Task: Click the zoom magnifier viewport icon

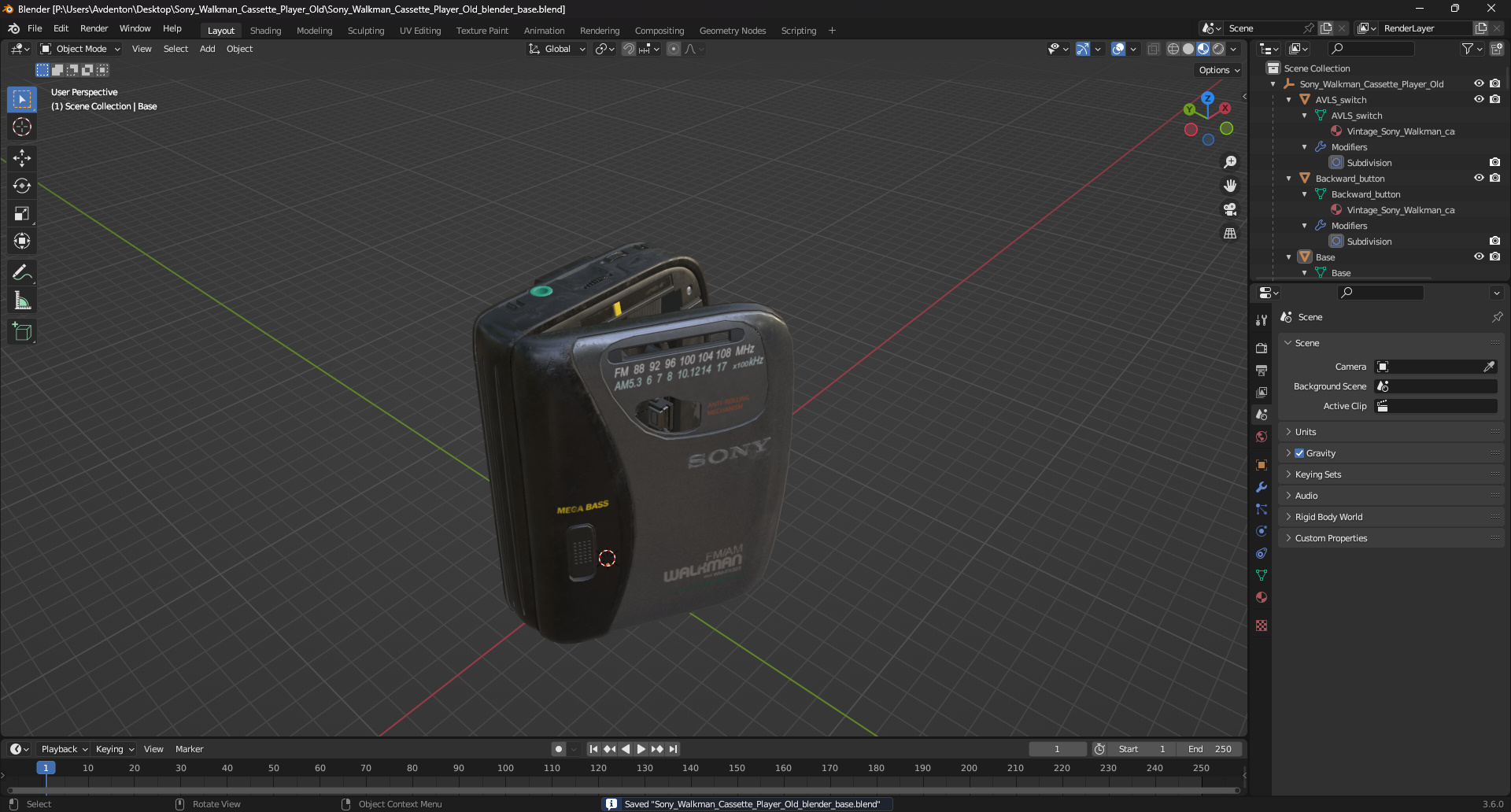Action: (x=1230, y=162)
